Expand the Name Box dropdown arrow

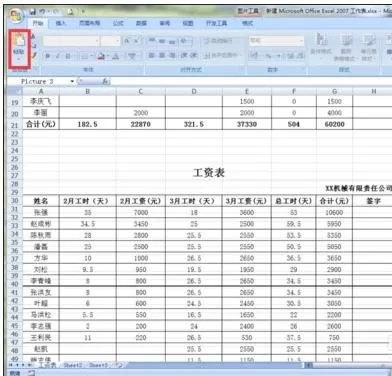pos(72,81)
